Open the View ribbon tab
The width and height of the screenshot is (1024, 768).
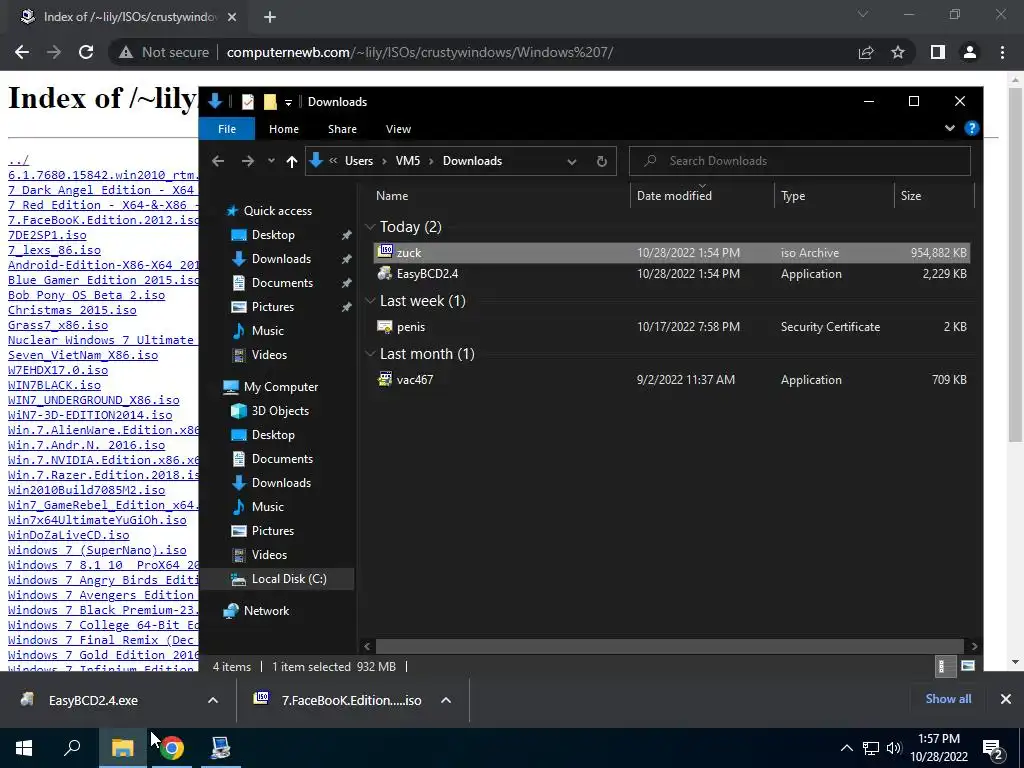pyautogui.click(x=398, y=129)
